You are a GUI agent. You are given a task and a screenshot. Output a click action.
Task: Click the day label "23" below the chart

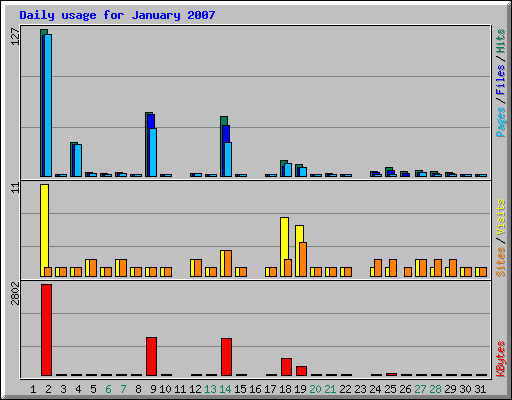[360, 389]
